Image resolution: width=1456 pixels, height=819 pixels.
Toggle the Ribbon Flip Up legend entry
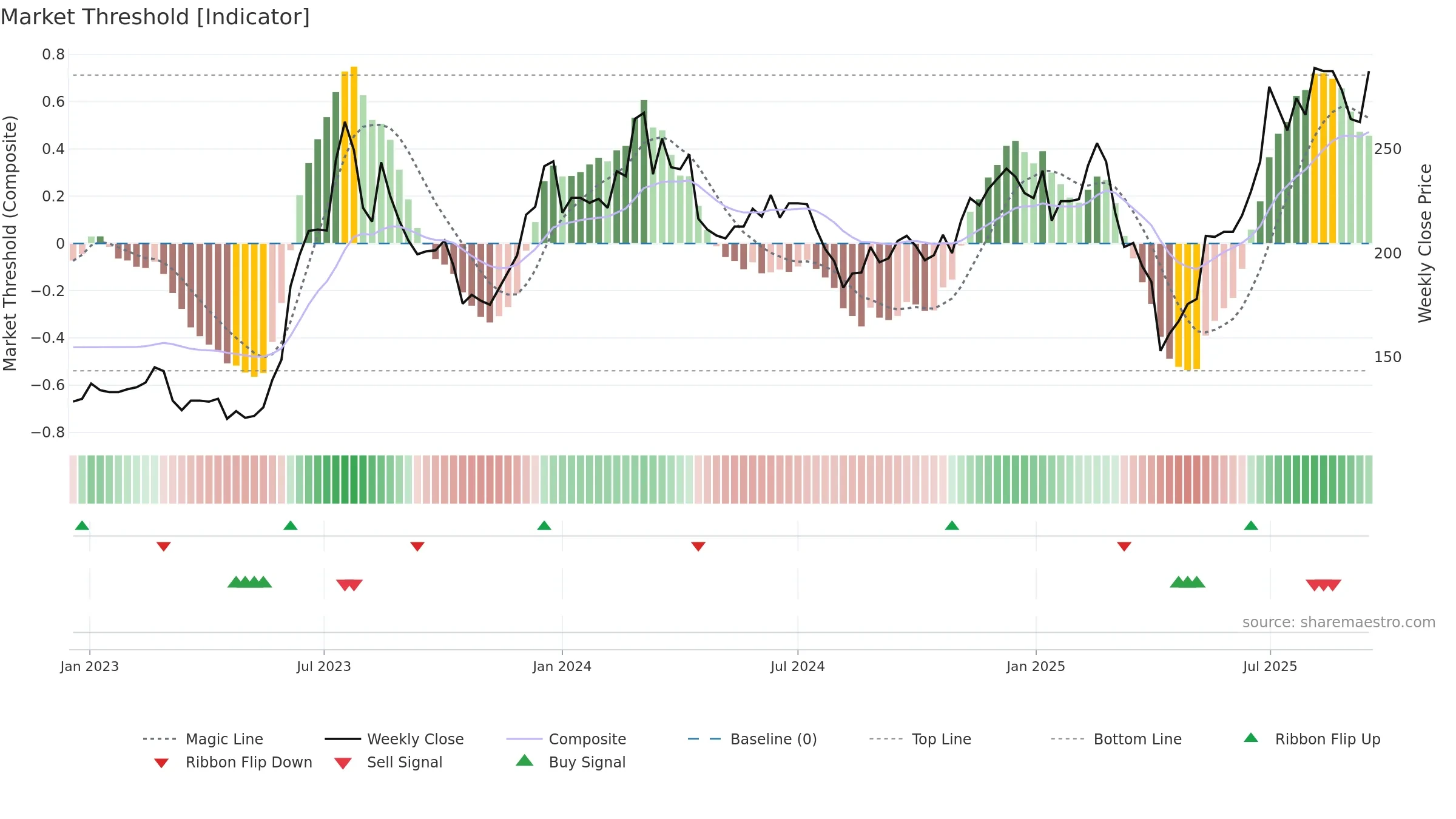(x=1312, y=739)
